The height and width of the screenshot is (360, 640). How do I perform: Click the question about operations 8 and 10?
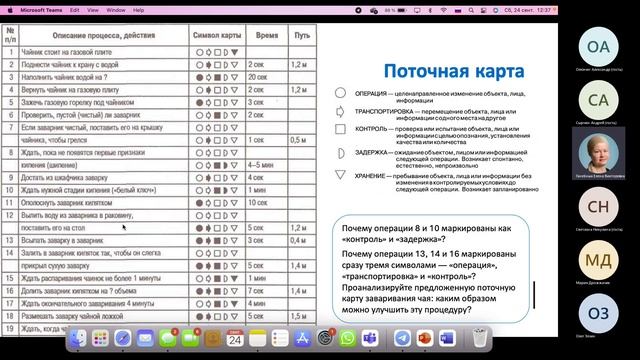click(x=427, y=233)
